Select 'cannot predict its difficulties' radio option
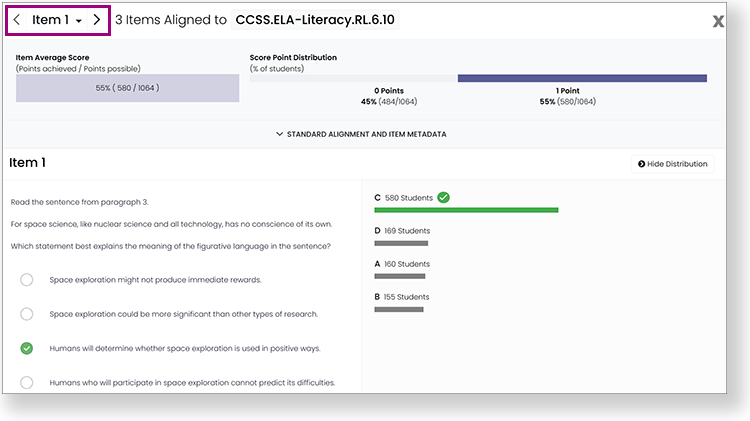750x421 pixels. coord(27,382)
